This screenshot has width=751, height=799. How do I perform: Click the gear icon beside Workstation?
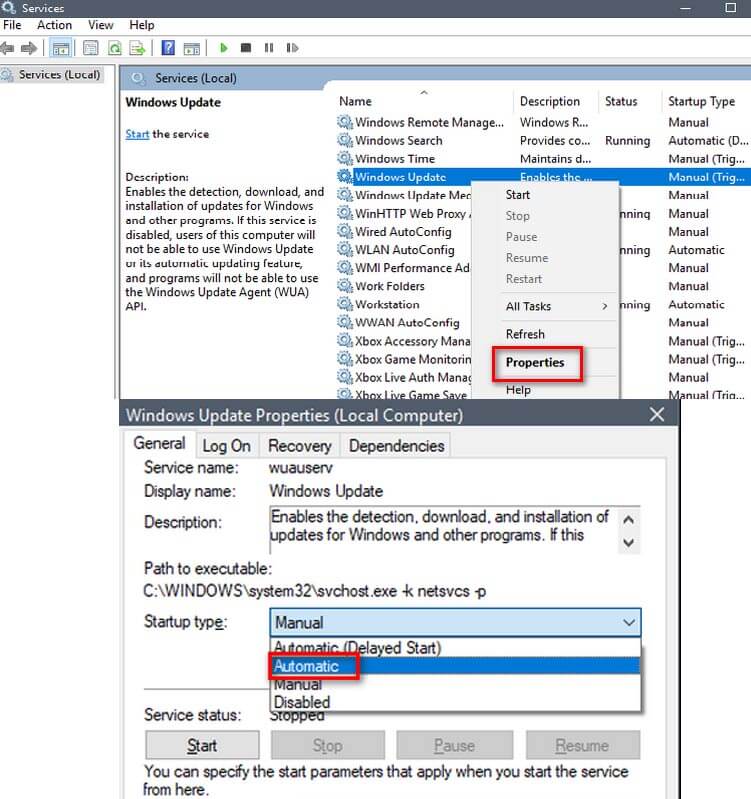(345, 304)
